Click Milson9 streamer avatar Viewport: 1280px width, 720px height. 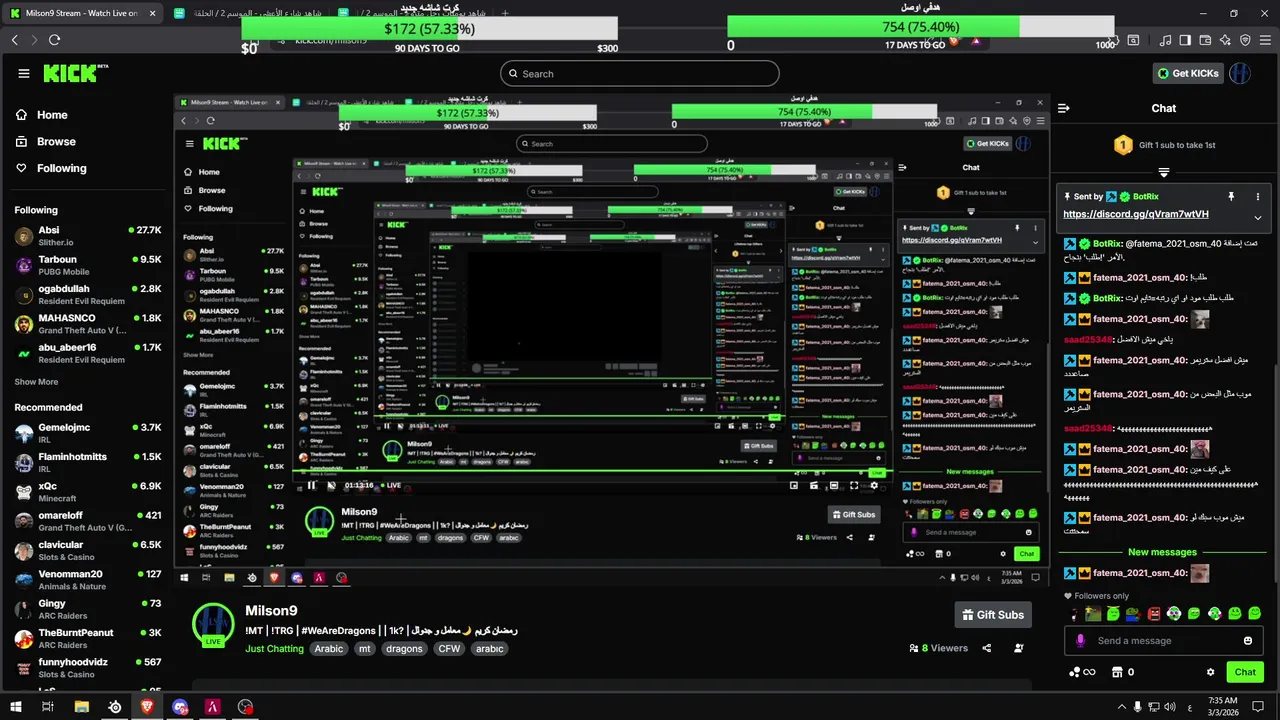point(213,624)
